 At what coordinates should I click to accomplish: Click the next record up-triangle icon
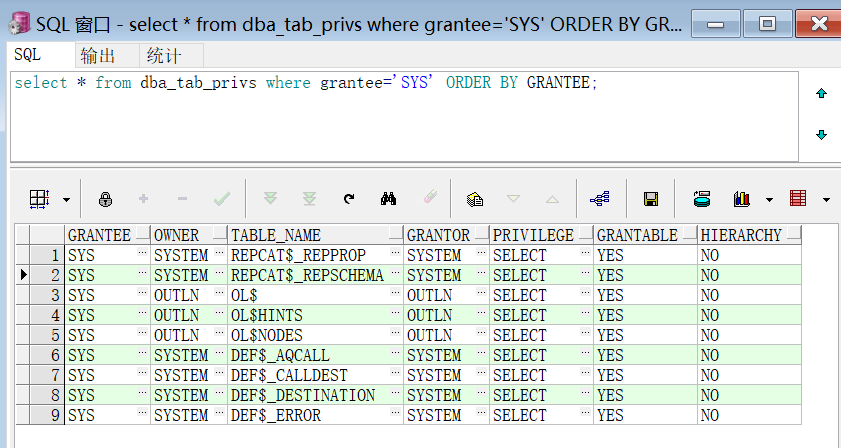coord(552,200)
